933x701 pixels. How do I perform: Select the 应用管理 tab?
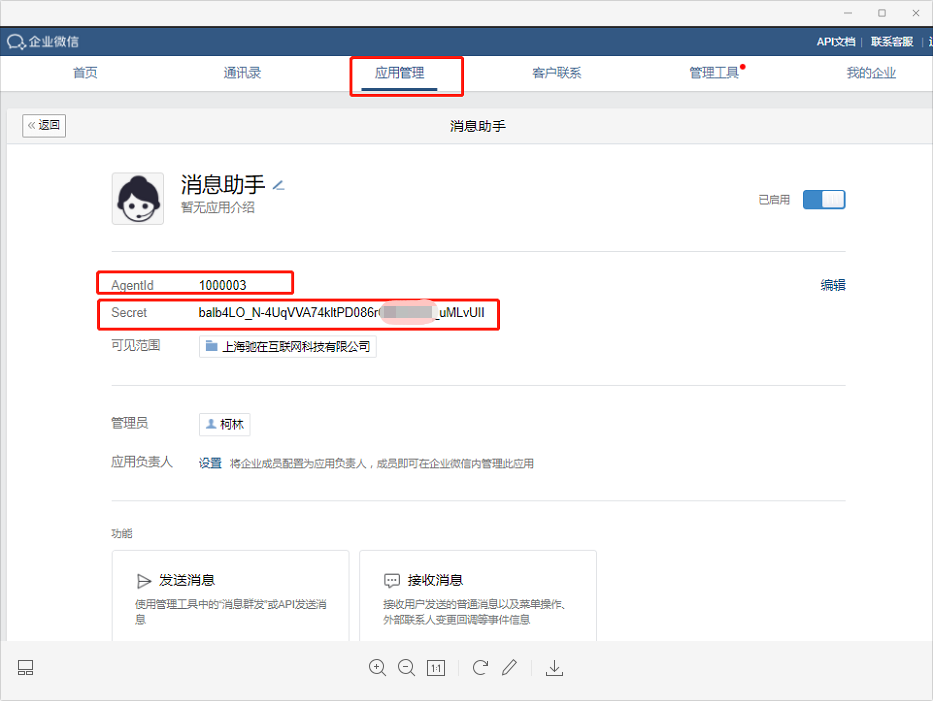(399, 73)
